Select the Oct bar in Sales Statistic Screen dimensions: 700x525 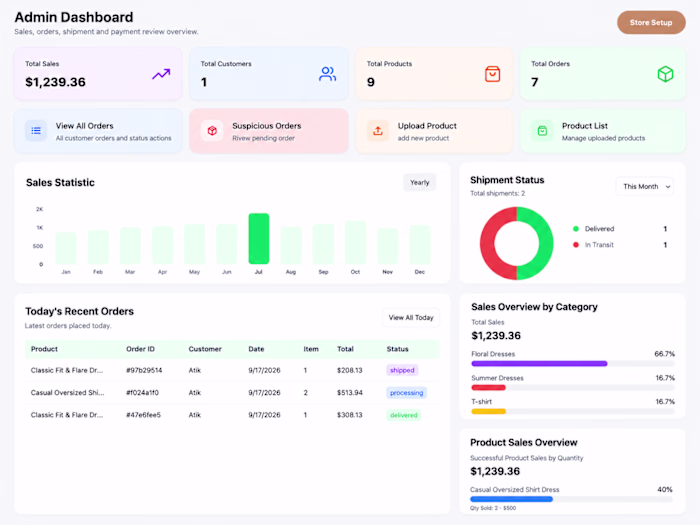[x=355, y=242]
